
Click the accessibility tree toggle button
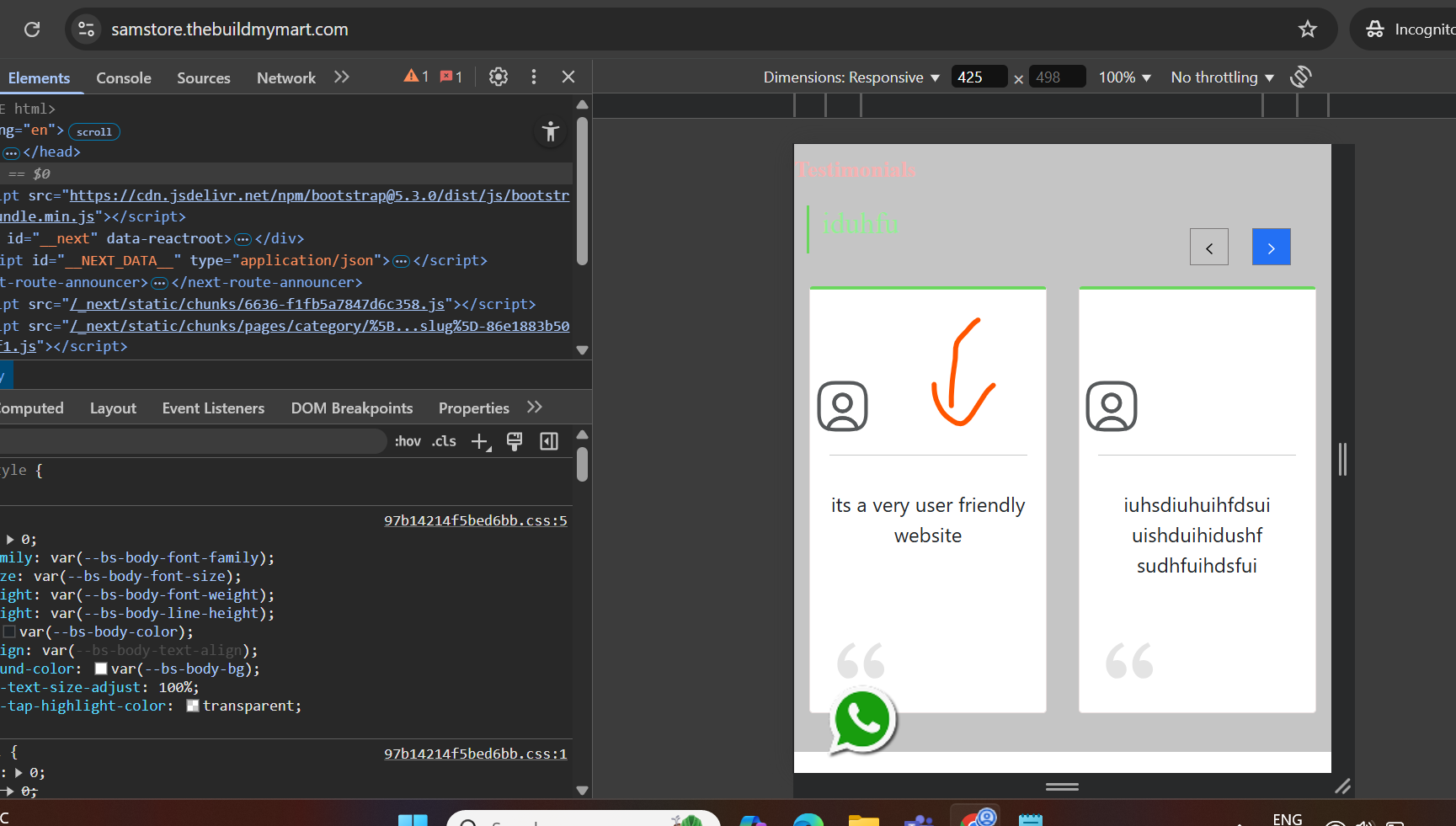click(x=550, y=131)
